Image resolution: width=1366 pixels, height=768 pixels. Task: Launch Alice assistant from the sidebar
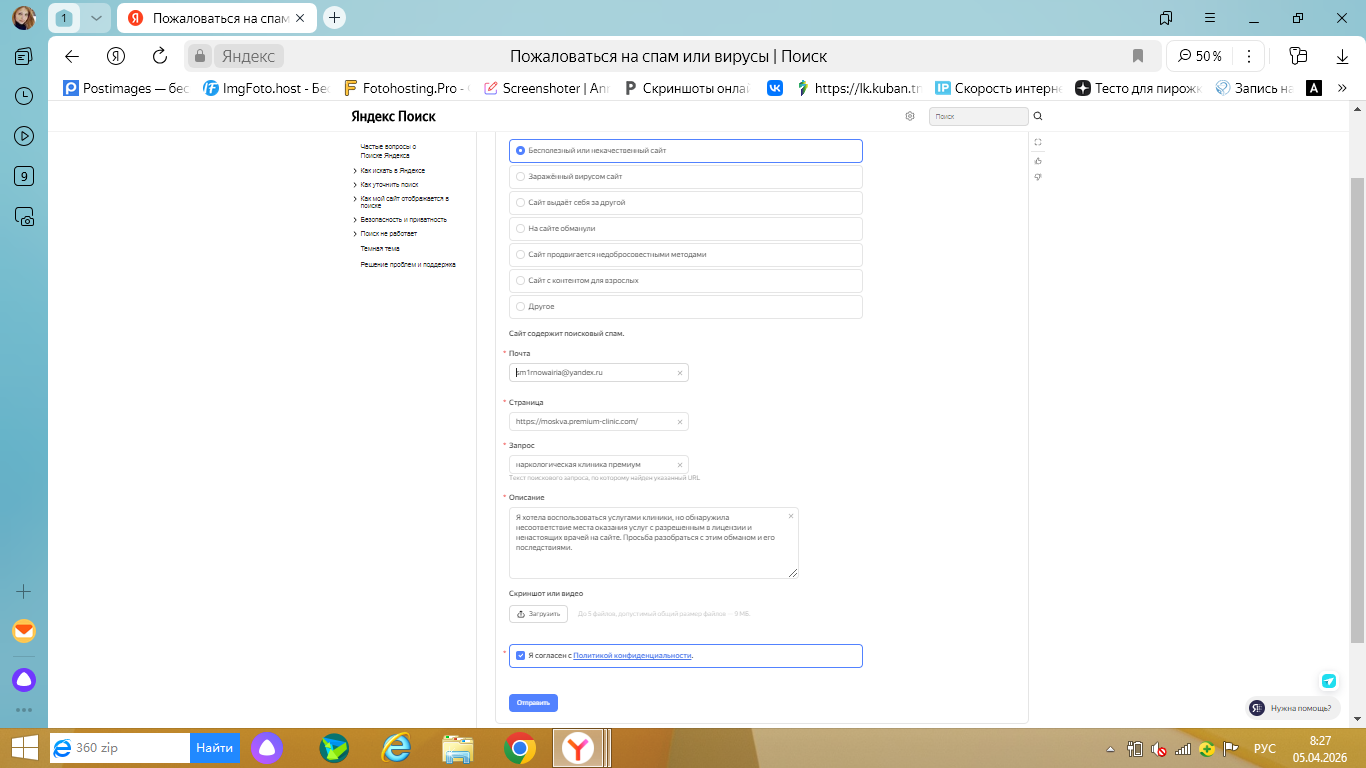24,680
